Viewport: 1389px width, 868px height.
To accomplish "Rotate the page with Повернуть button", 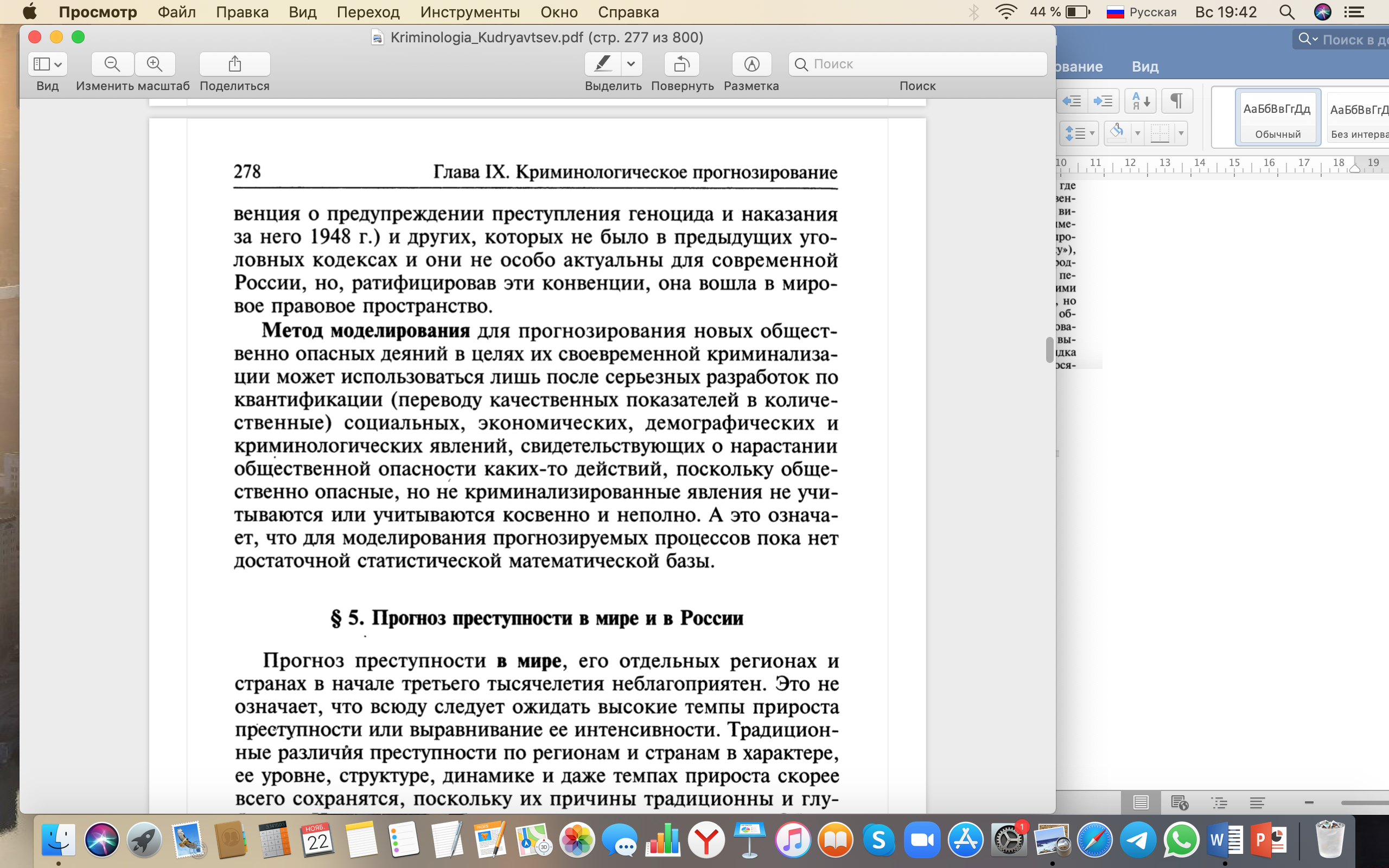I will click(x=682, y=63).
